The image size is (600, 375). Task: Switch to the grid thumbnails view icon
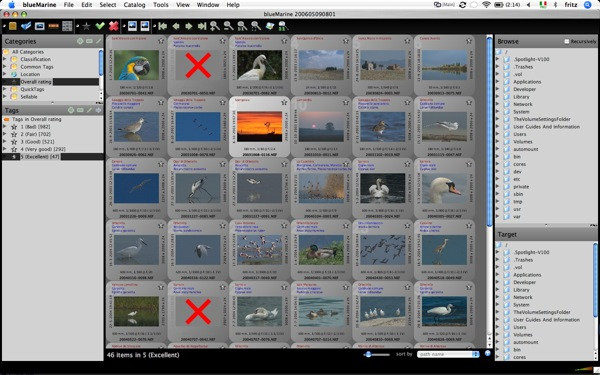[x=67, y=26]
